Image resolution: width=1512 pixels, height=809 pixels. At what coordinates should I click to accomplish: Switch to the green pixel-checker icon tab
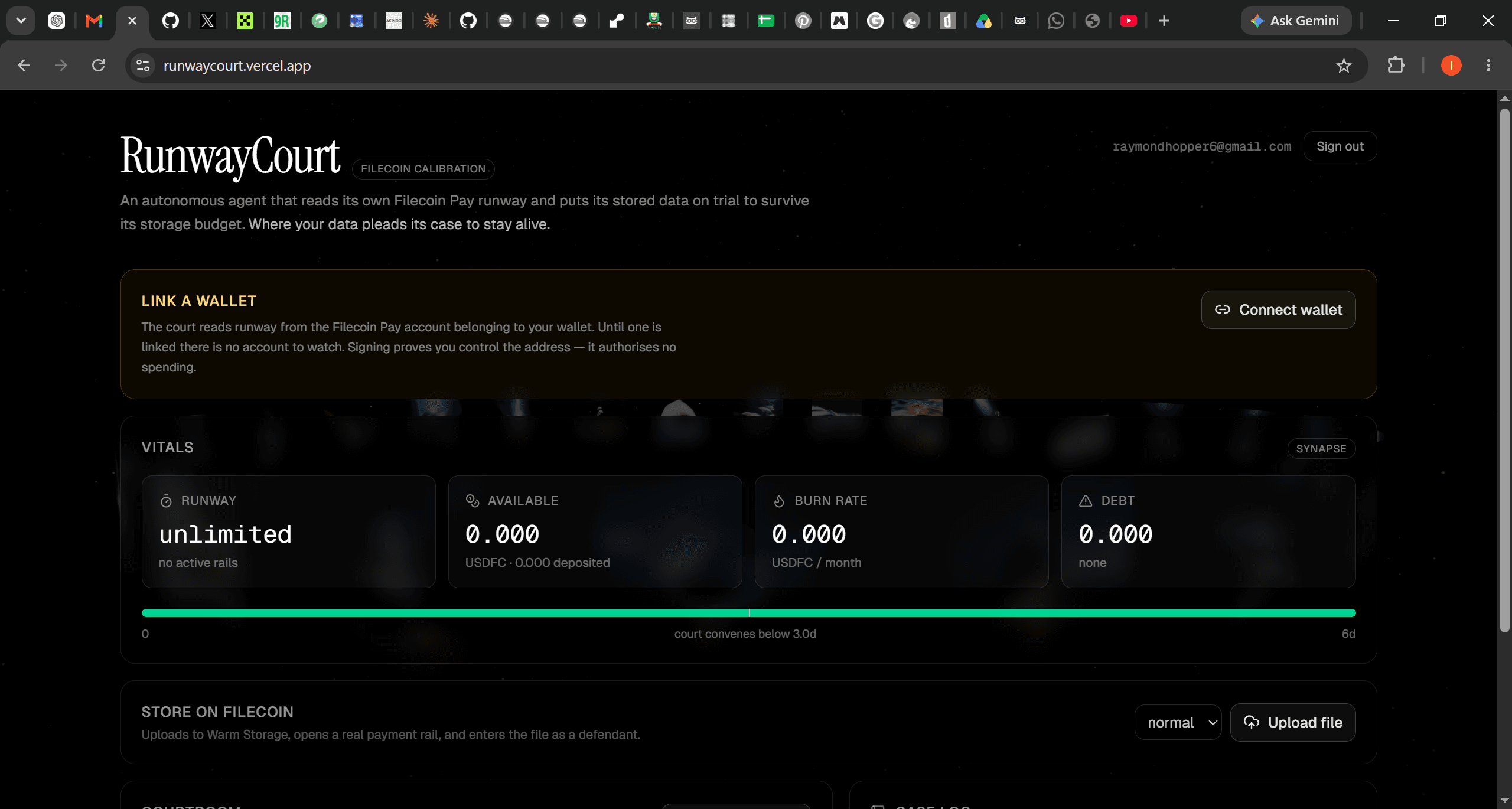(245, 21)
